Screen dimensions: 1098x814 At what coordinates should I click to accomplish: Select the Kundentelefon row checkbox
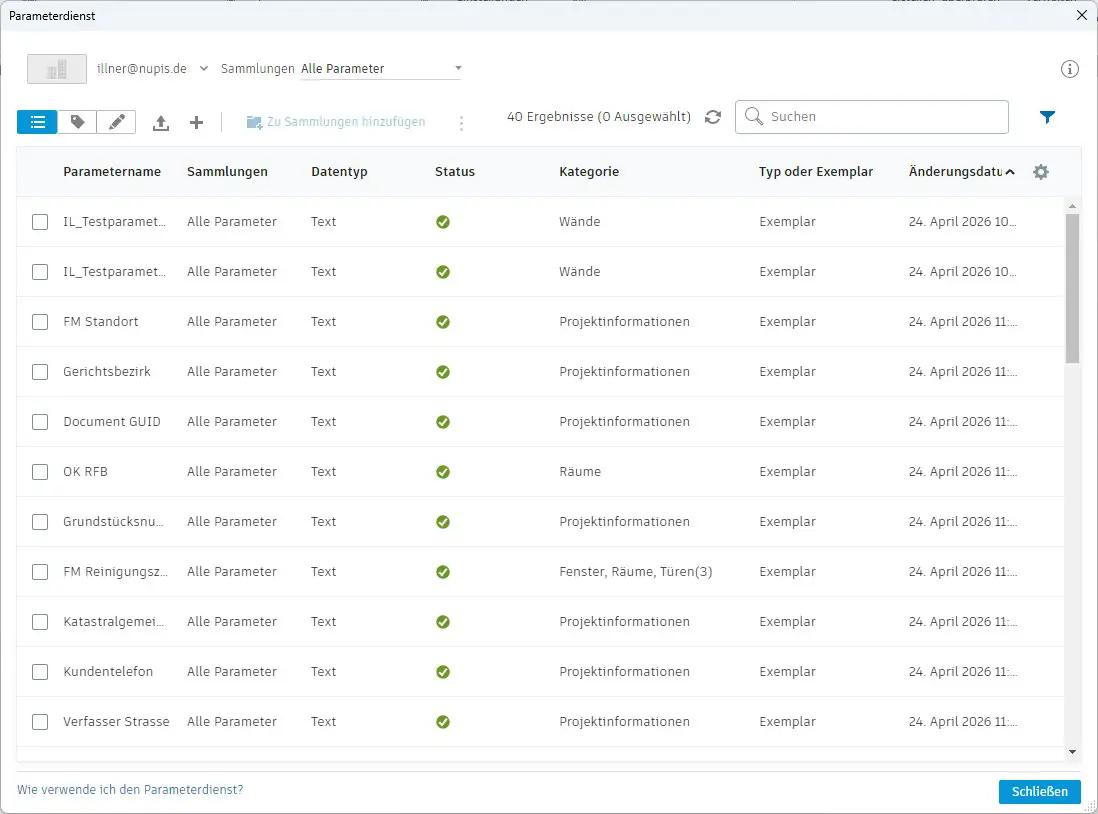(40, 672)
